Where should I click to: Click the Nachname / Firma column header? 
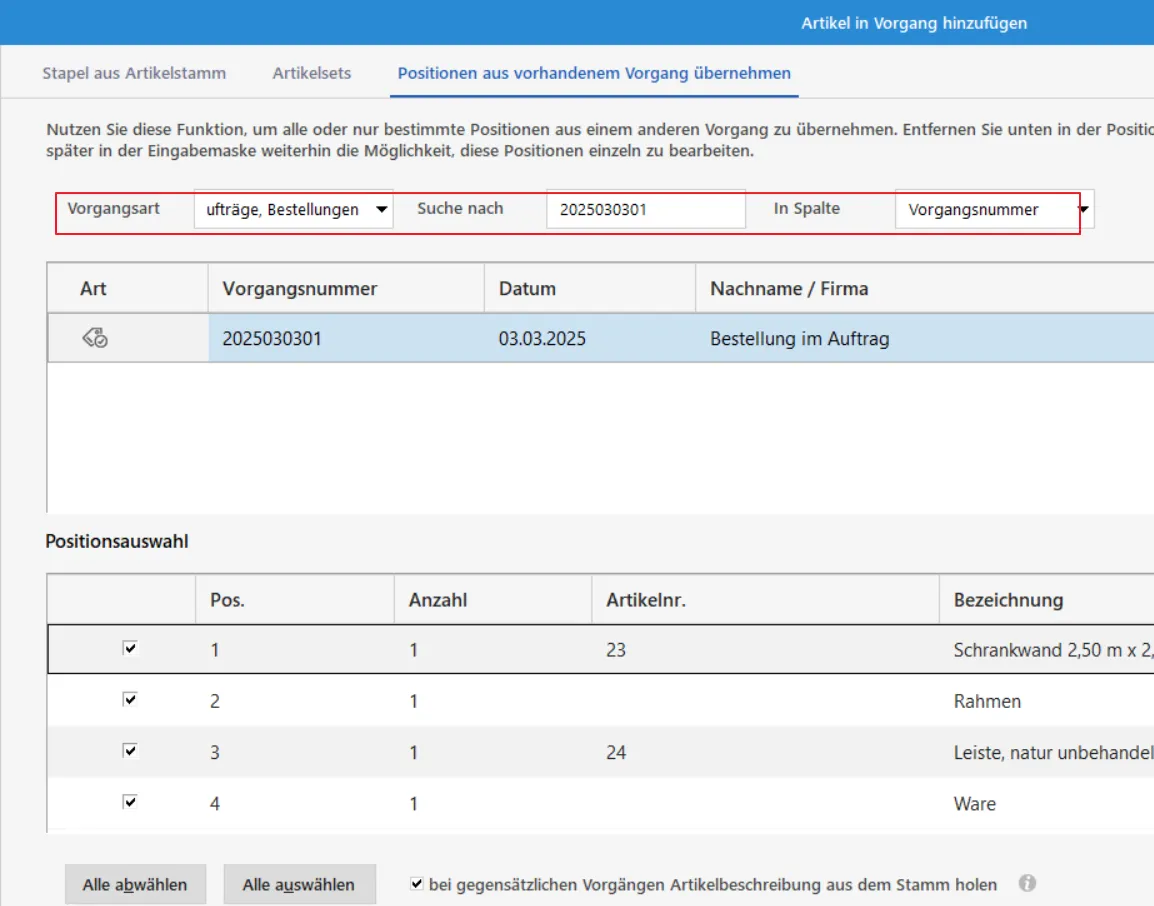[x=789, y=289]
